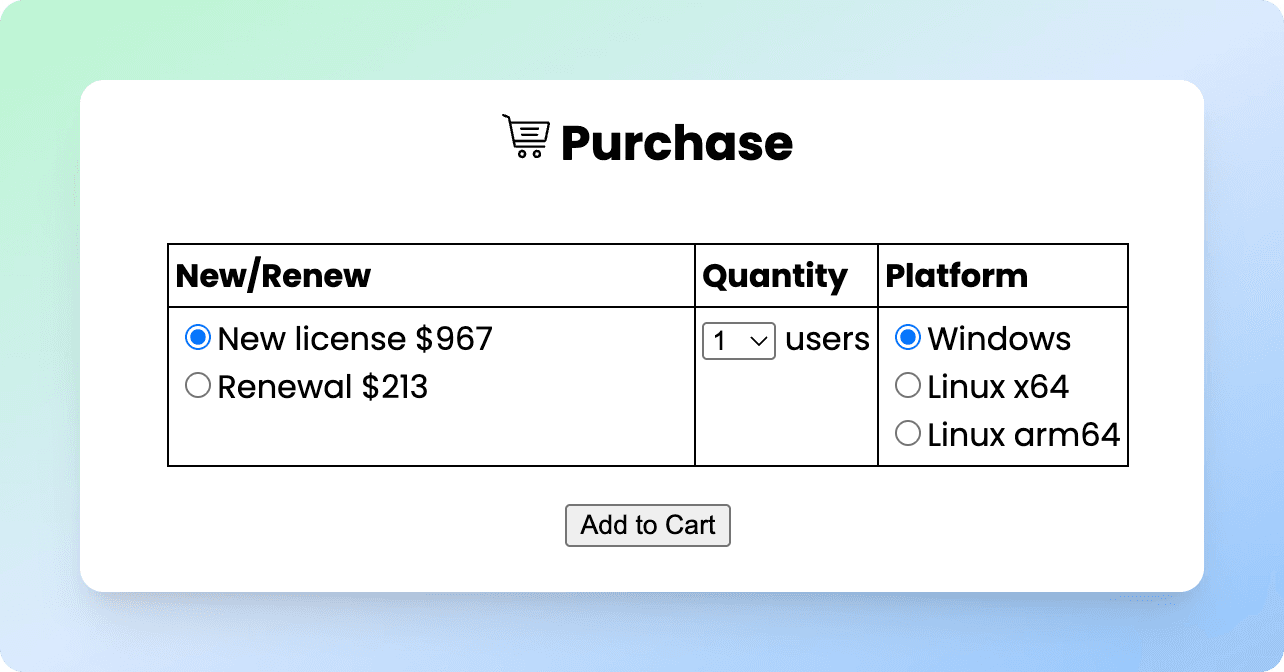Choose Linux arm64 platform

(x=907, y=433)
